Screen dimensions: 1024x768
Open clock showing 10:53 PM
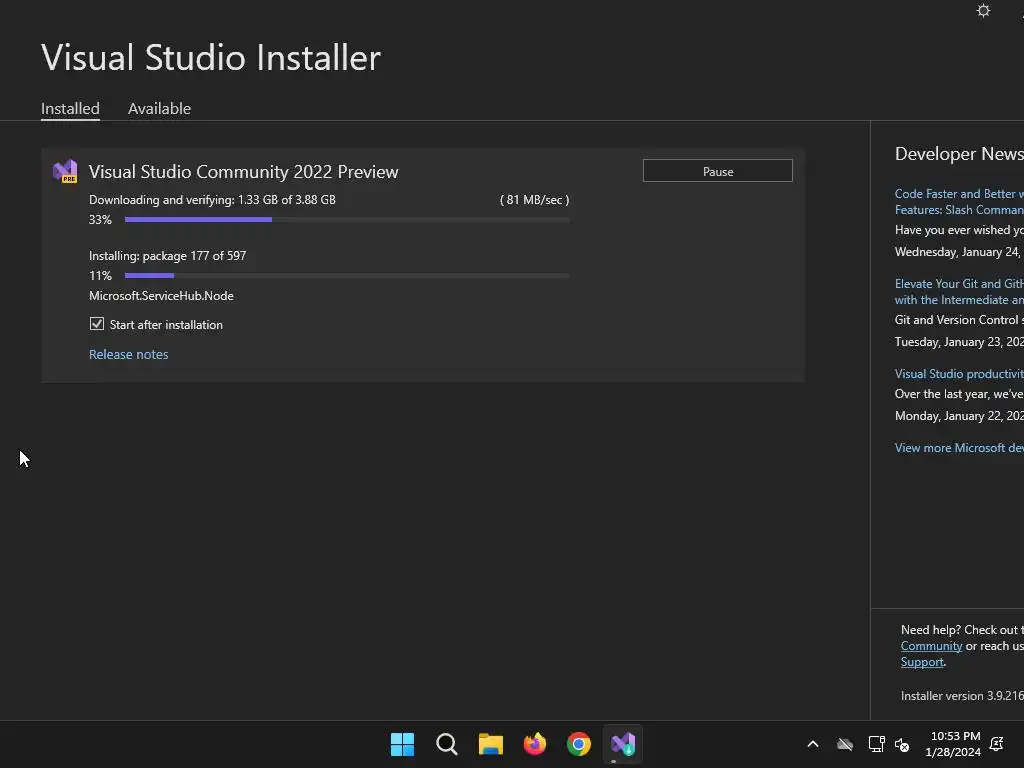click(x=953, y=744)
